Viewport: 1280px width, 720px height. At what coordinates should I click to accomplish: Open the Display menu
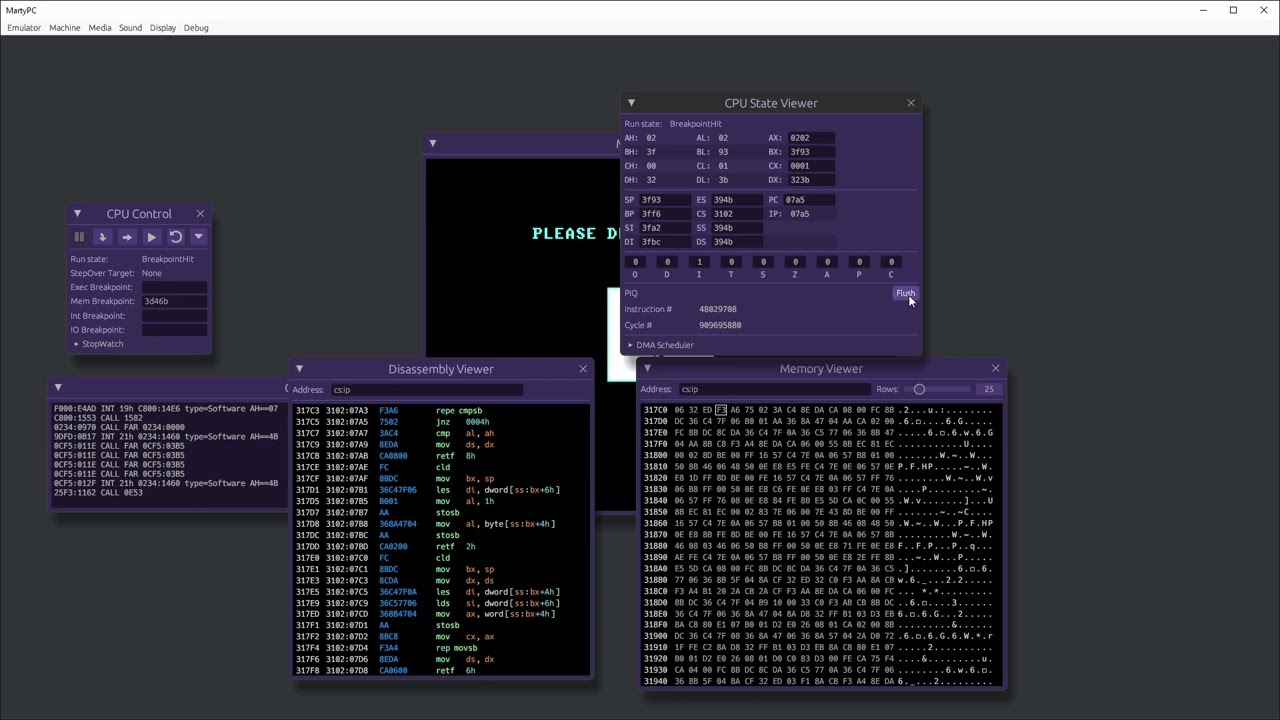click(x=163, y=28)
